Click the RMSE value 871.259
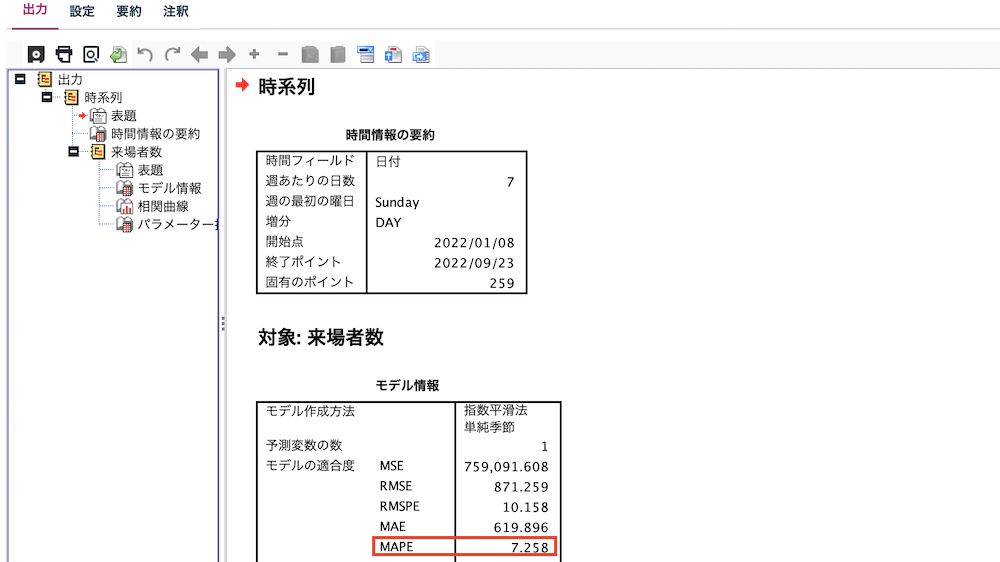 point(521,487)
